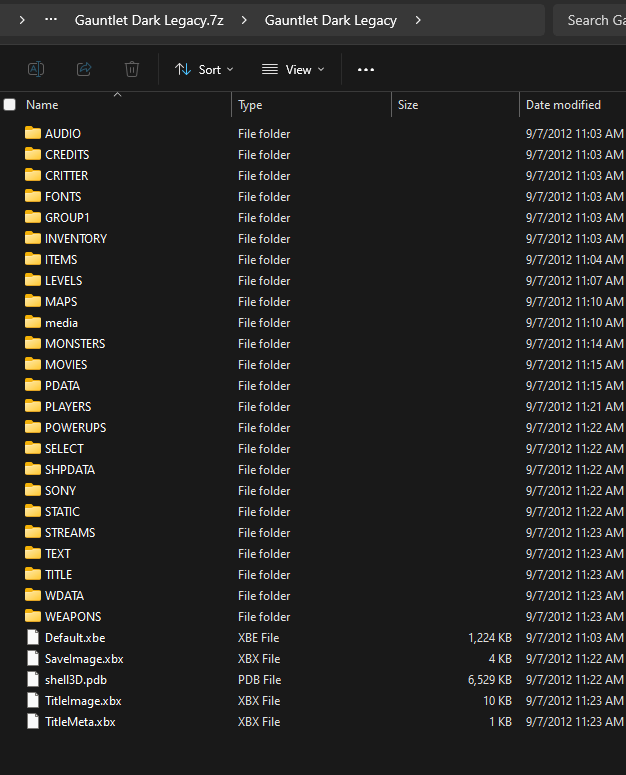Open the See more ellipsis in toolbar
Screen dimensions: 626x775
[x=366, y=70]
